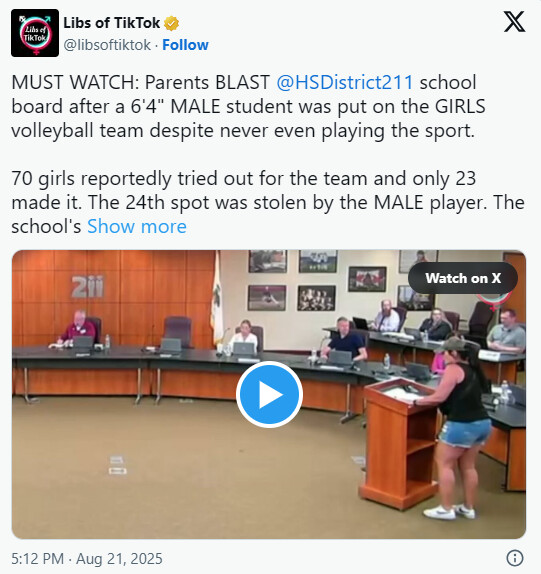Click the 211 wall sign in the video
Image resolution: width=541 pixels, height=574 pixels.
click(87, 287)
